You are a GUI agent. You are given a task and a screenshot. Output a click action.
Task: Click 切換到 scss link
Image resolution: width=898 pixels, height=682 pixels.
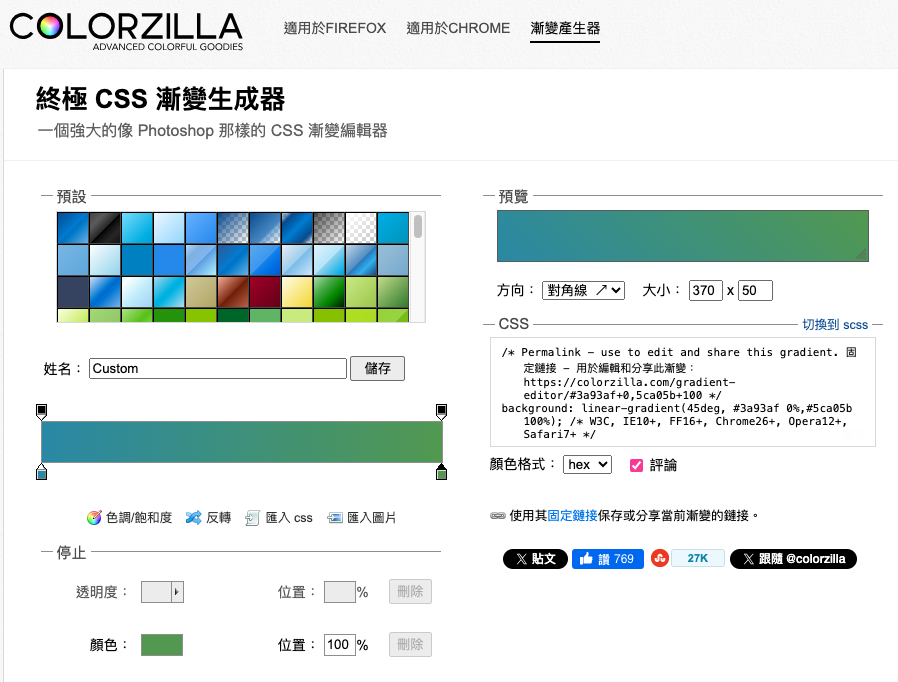835,325
